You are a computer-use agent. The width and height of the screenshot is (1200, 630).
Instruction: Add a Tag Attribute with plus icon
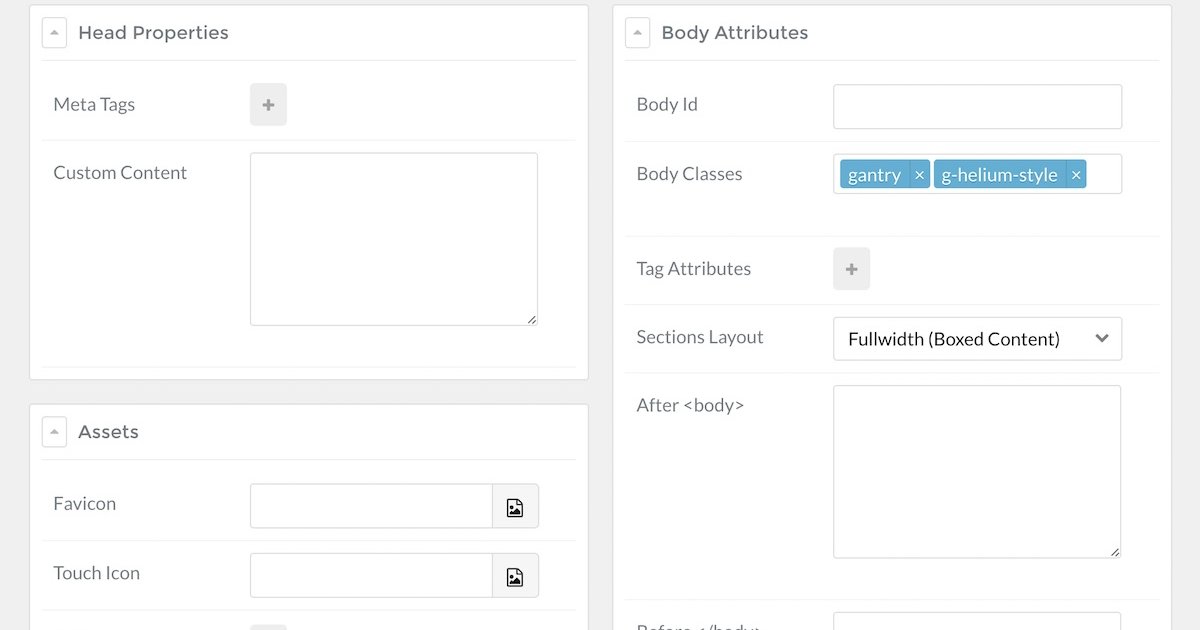tap(851, 269)
